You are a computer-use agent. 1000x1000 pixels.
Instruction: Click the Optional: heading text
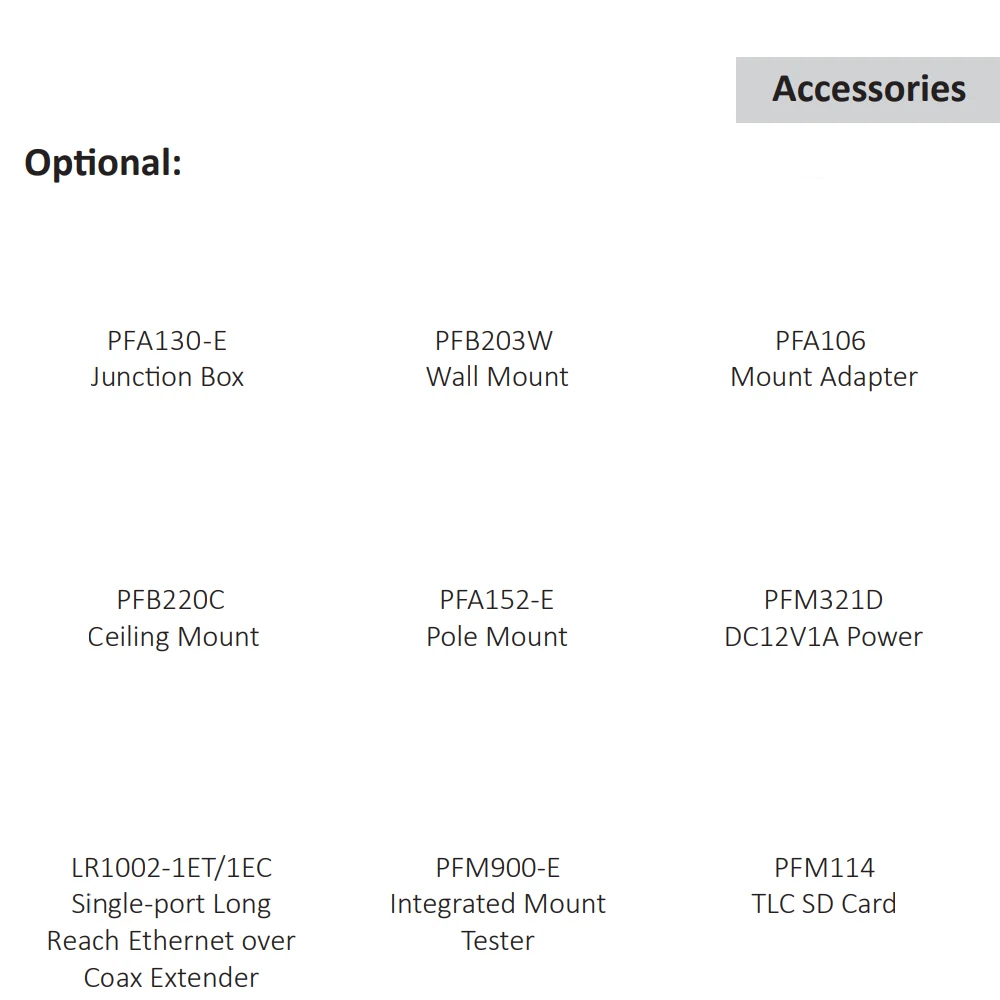[x=103, y=162]
